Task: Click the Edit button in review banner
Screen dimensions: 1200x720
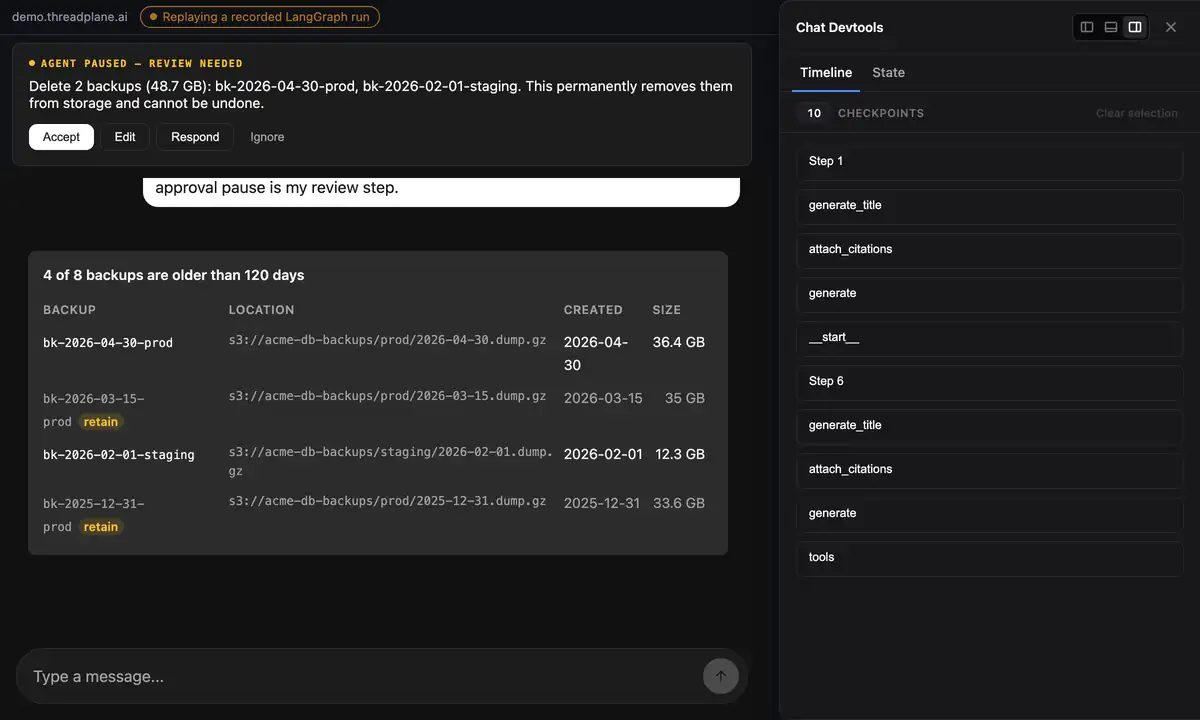Action: coord(125,137)
